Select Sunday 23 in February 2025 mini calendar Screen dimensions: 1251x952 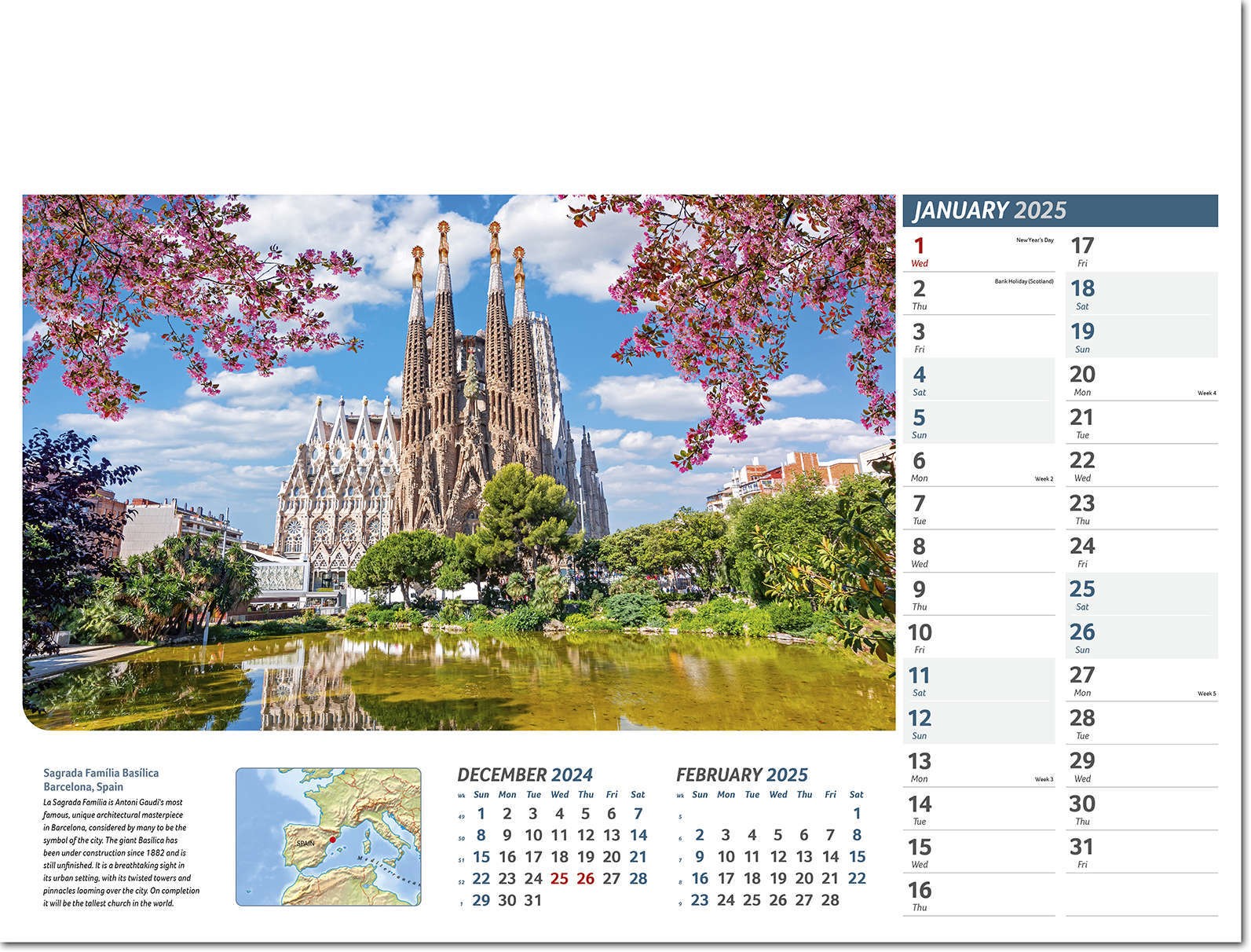(700, 900)
